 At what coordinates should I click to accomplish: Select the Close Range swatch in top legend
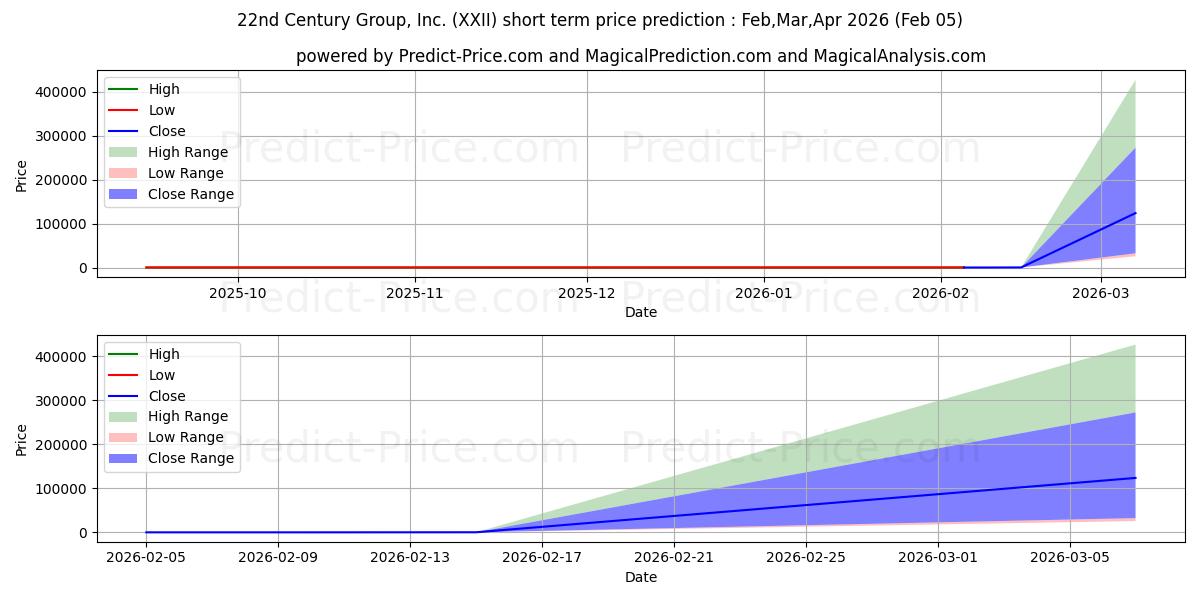[x=125, y=194]
